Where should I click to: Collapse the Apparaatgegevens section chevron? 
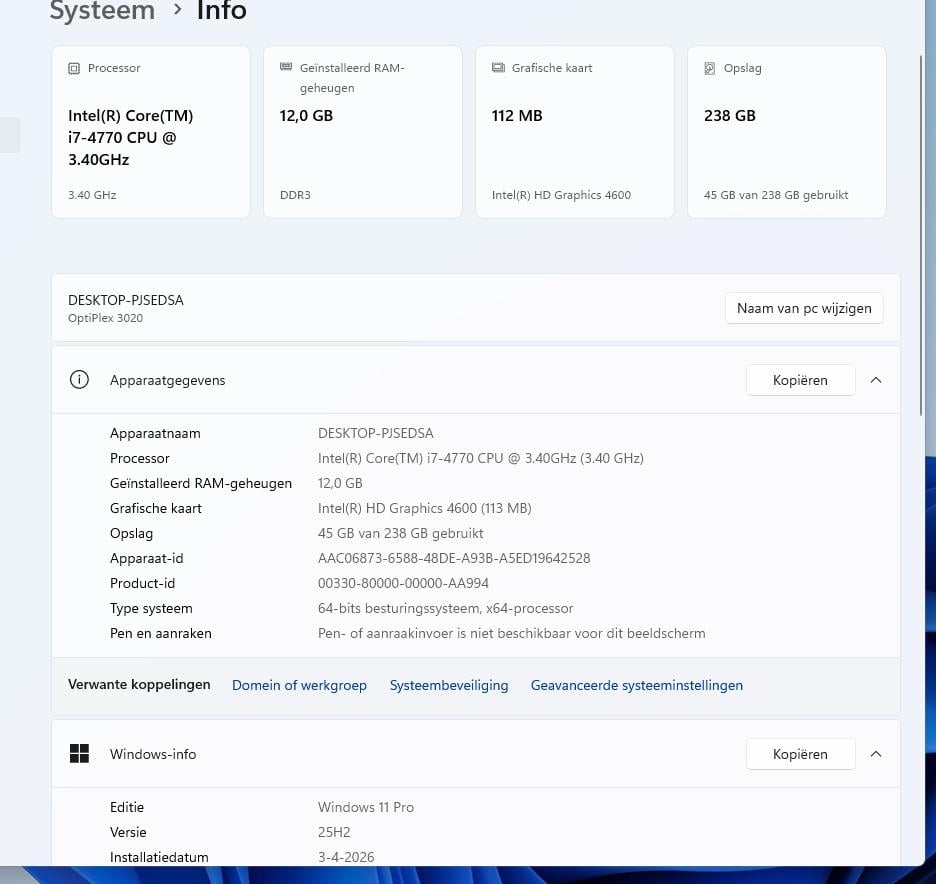point(876,380)
